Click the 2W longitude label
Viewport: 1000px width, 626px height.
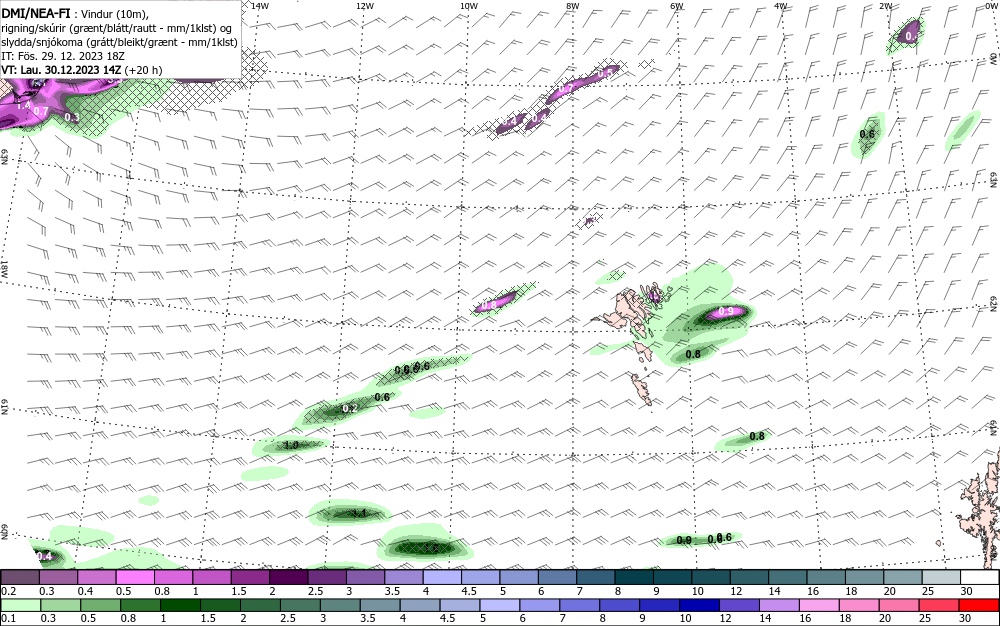(885, 6)
